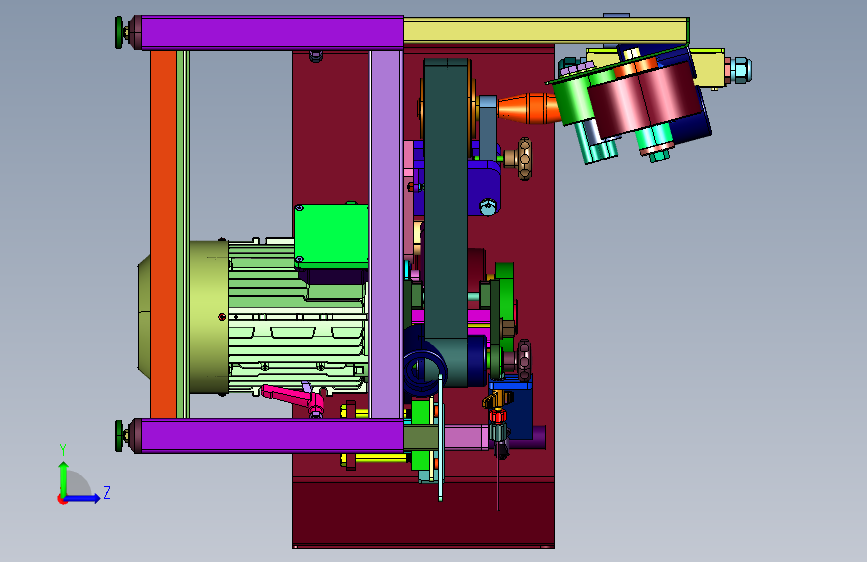Click the cyan hex nut on right end
867x562 pixels.
(741, 70)
